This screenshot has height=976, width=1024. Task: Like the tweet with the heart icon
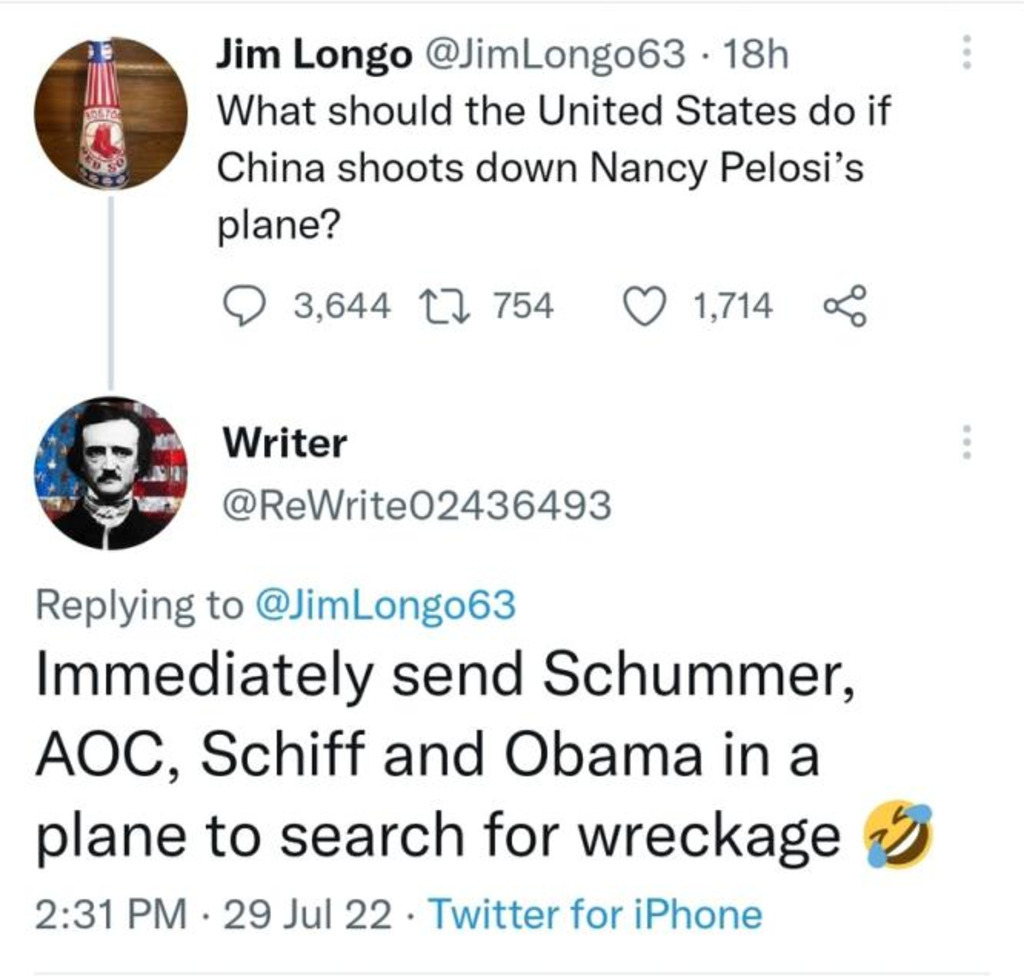click(647, 306)
